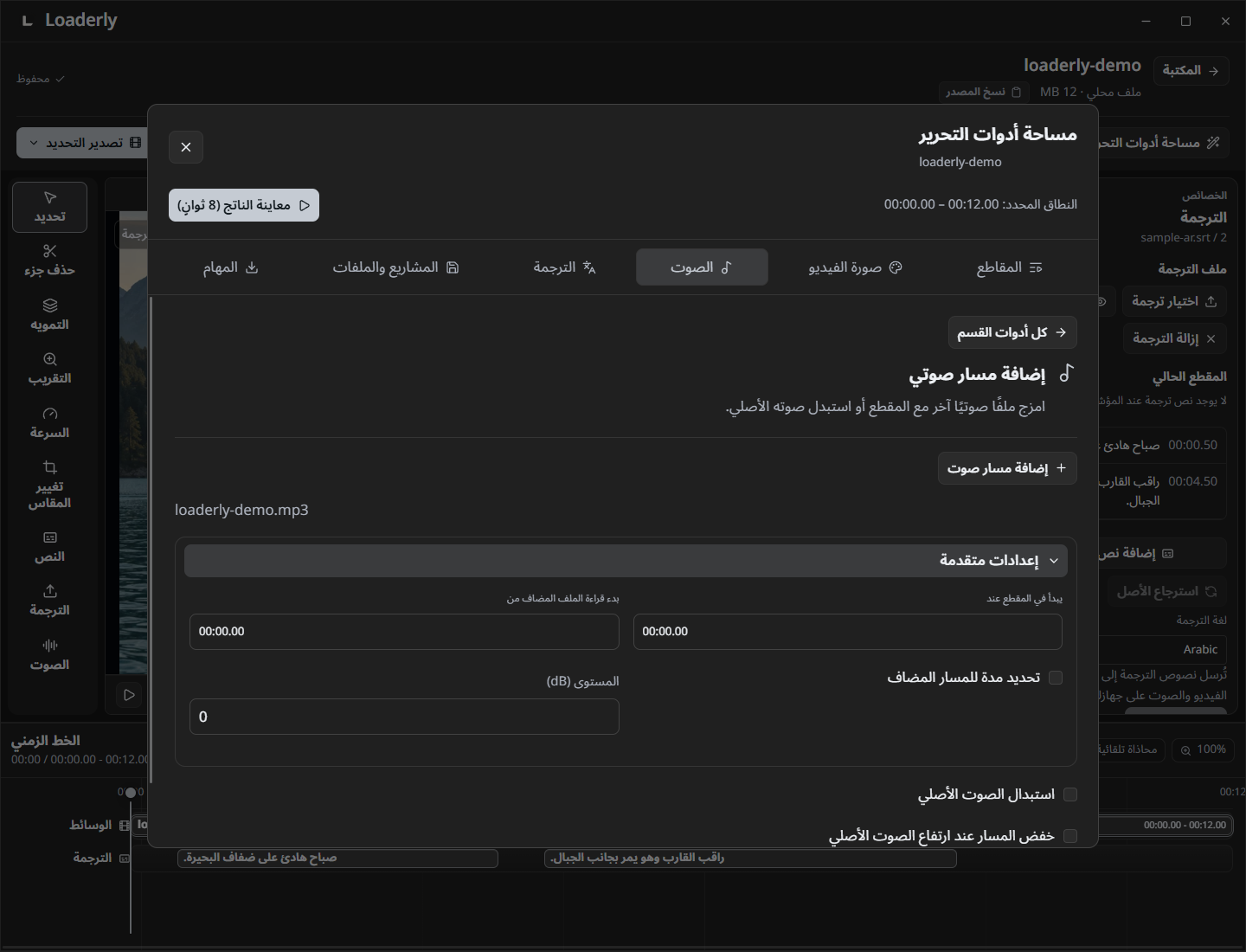This screenshot has width=1246, height=952.
Task: Switch to the المقاطع tab
Action: [x=1009, y=267]
